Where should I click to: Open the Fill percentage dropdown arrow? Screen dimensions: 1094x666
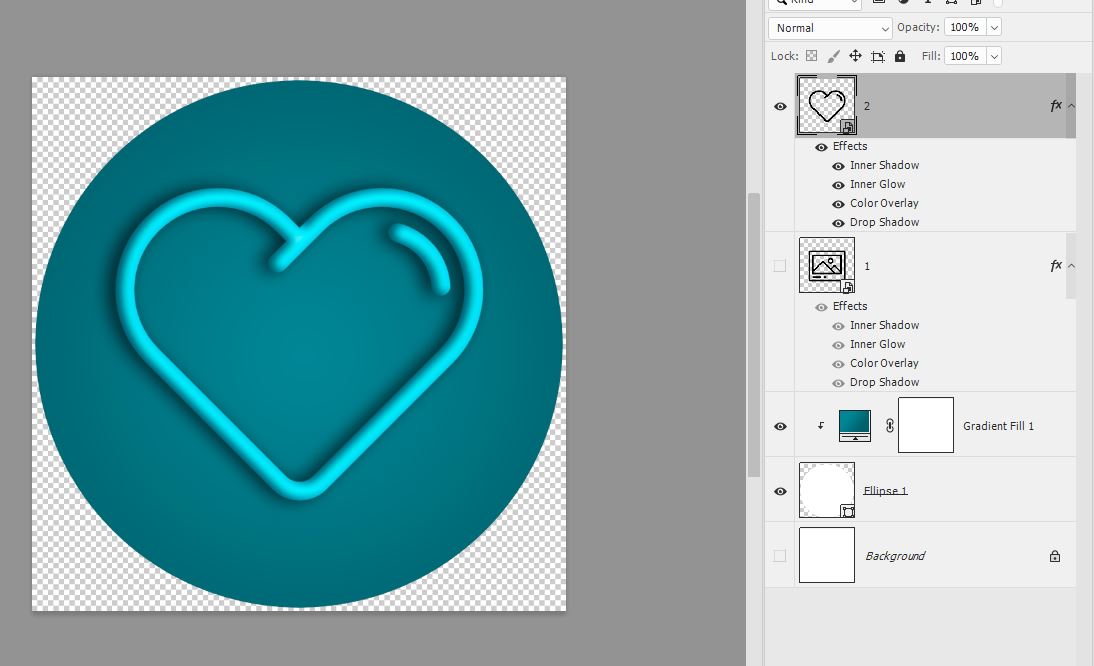click(x=993, y=57)
